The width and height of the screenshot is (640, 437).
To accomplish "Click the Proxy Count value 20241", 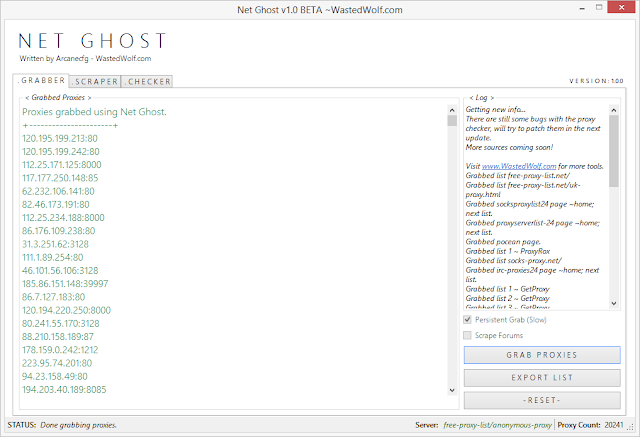I will [x=614, y=425].
